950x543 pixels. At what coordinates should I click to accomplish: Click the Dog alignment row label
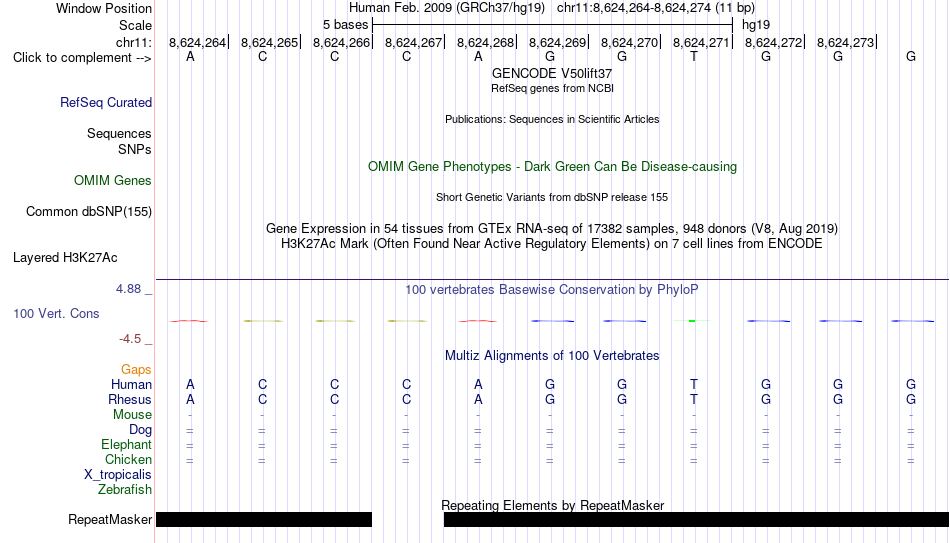140,430
